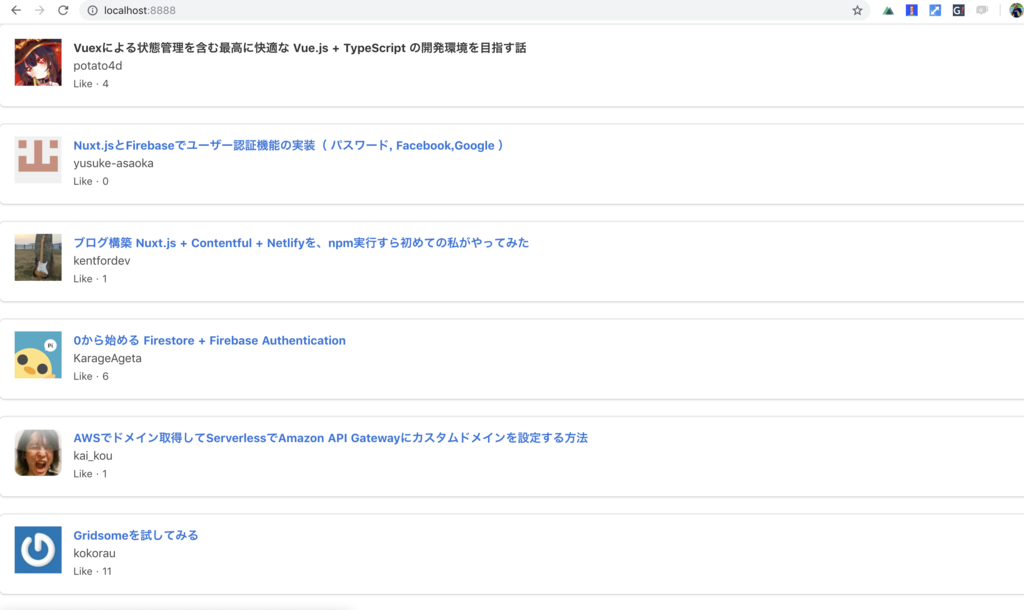The image size is (1024, 610).
Task: Click "Like · 1" under kai_kou
Action: click(90, 474)
